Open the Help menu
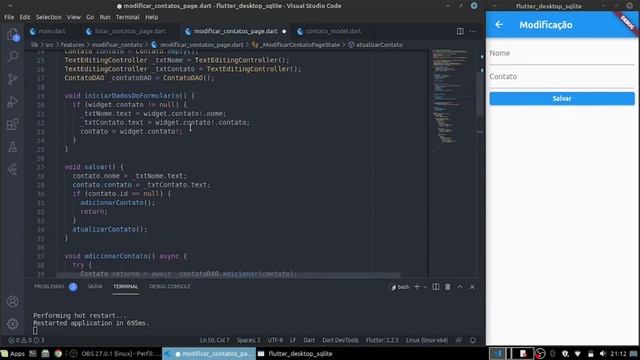640x360 pixels. [x=151, y=17]
